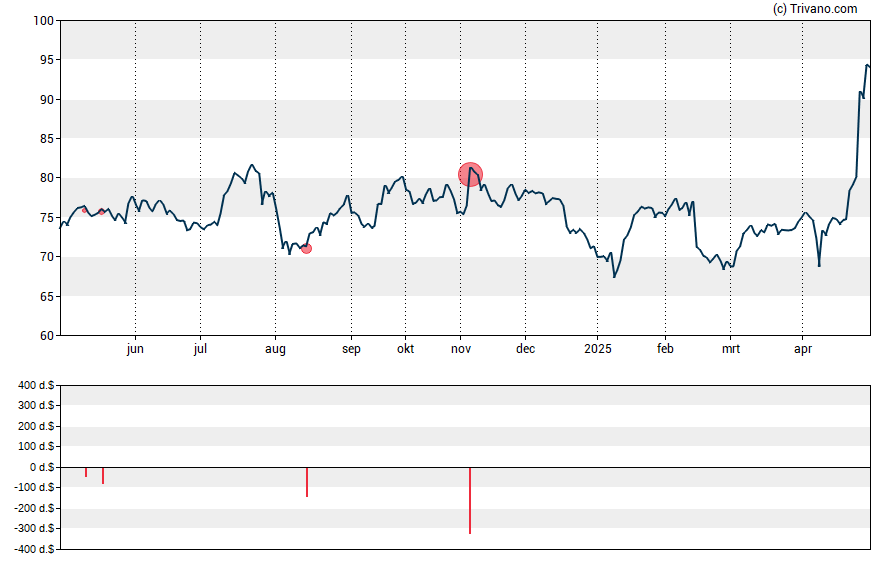Click the '65' price axis label

click(x=46, y=297)
